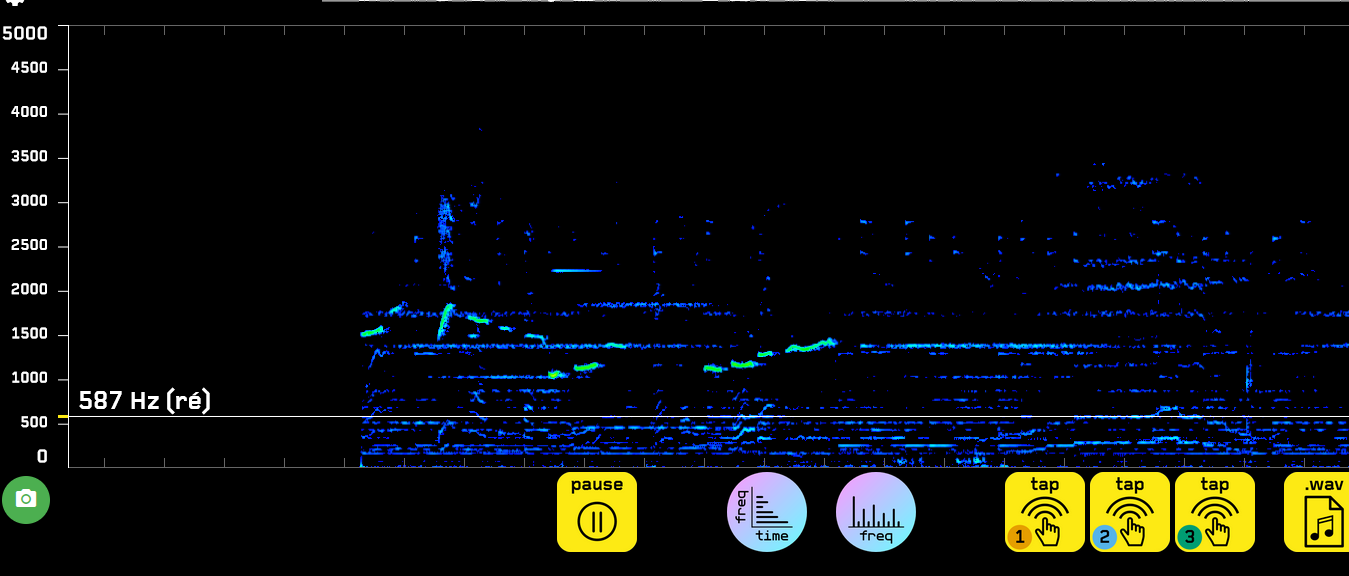The height and width of the screenshot is (576, 1349).
Task: Activate tap marker 3
Action: pyautogui.click(x=1214, y=512)
